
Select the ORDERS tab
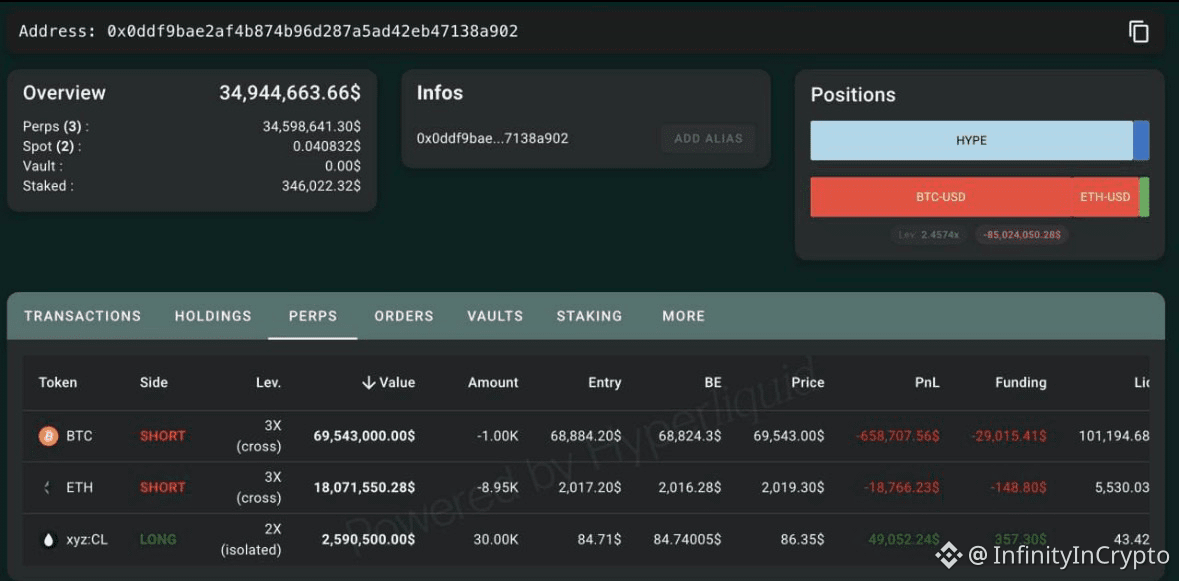404,316
